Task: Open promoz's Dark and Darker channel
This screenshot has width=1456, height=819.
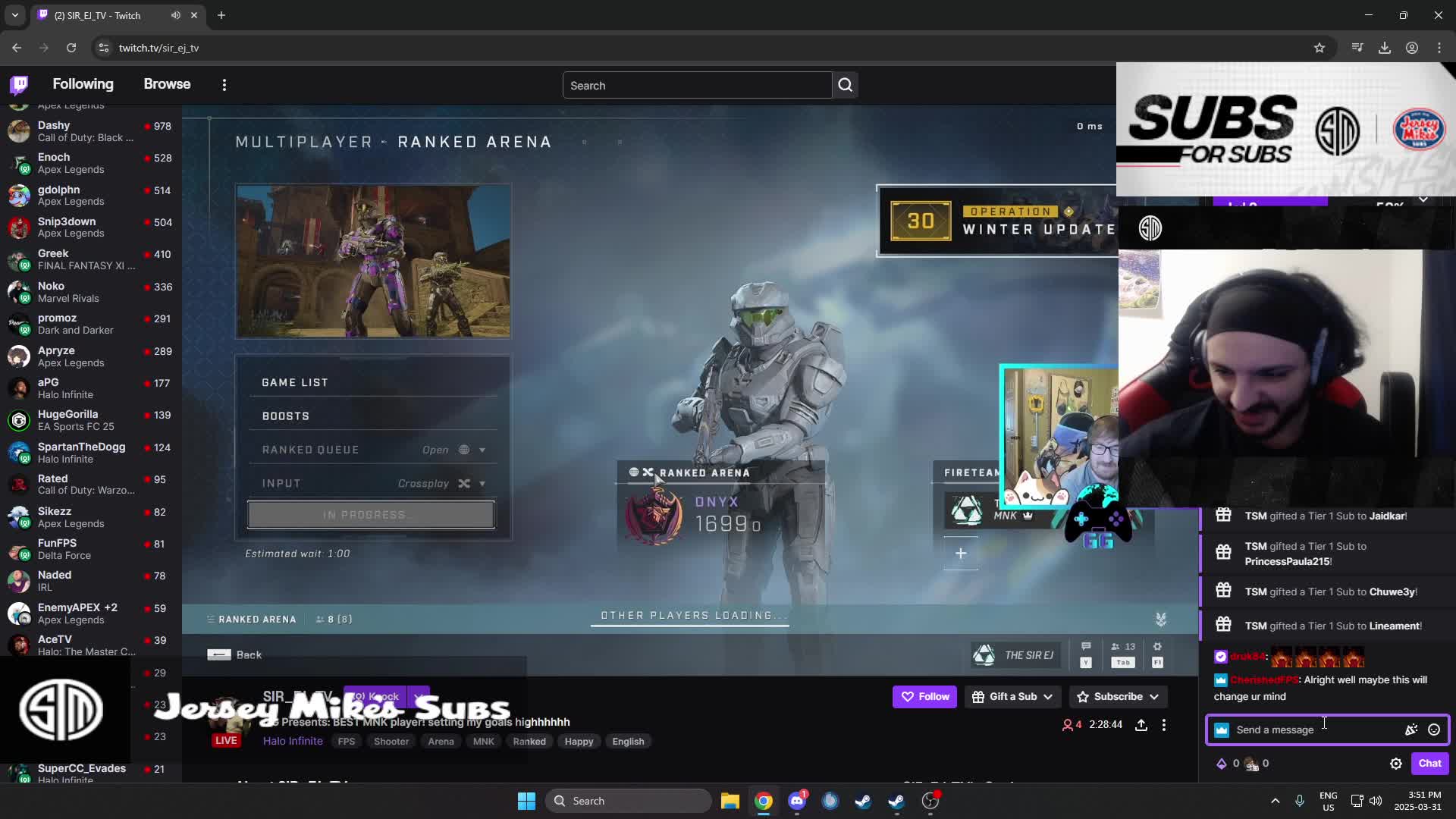Action: pyautogui.click(x=90, y=324)
